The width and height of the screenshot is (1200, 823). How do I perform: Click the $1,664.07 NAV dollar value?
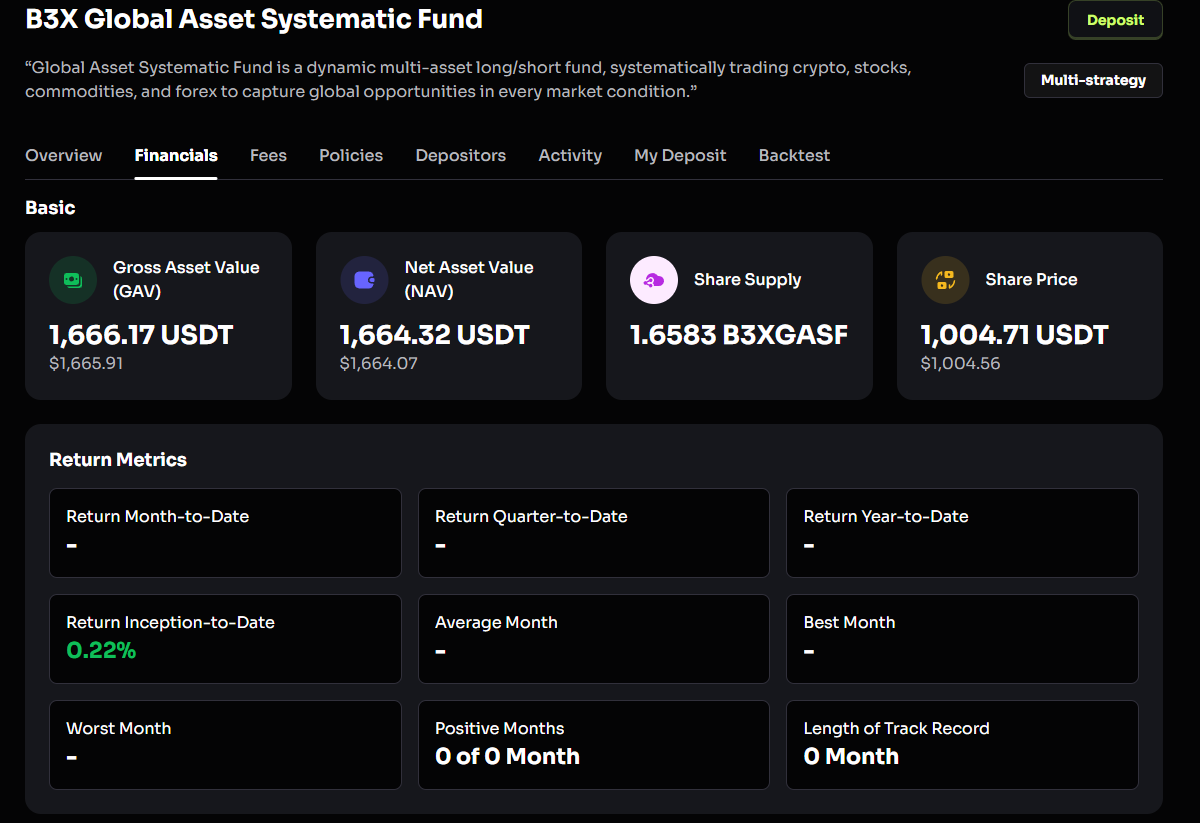(x=379, y=363)
